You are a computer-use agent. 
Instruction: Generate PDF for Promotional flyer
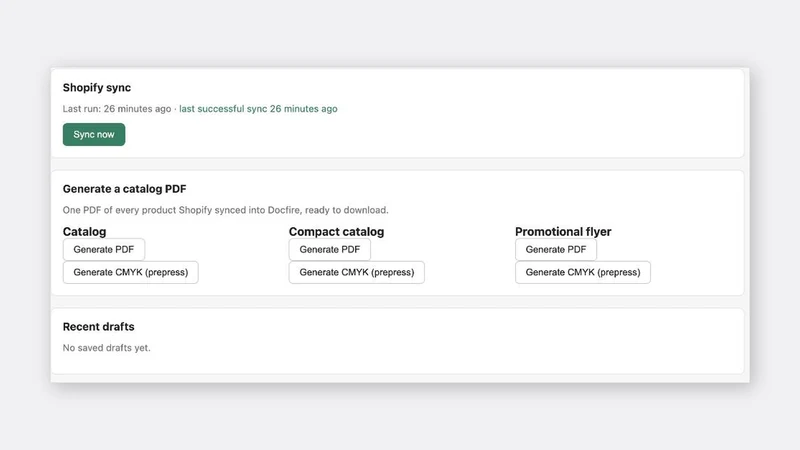pyautogui.click(x=556, y=249)
